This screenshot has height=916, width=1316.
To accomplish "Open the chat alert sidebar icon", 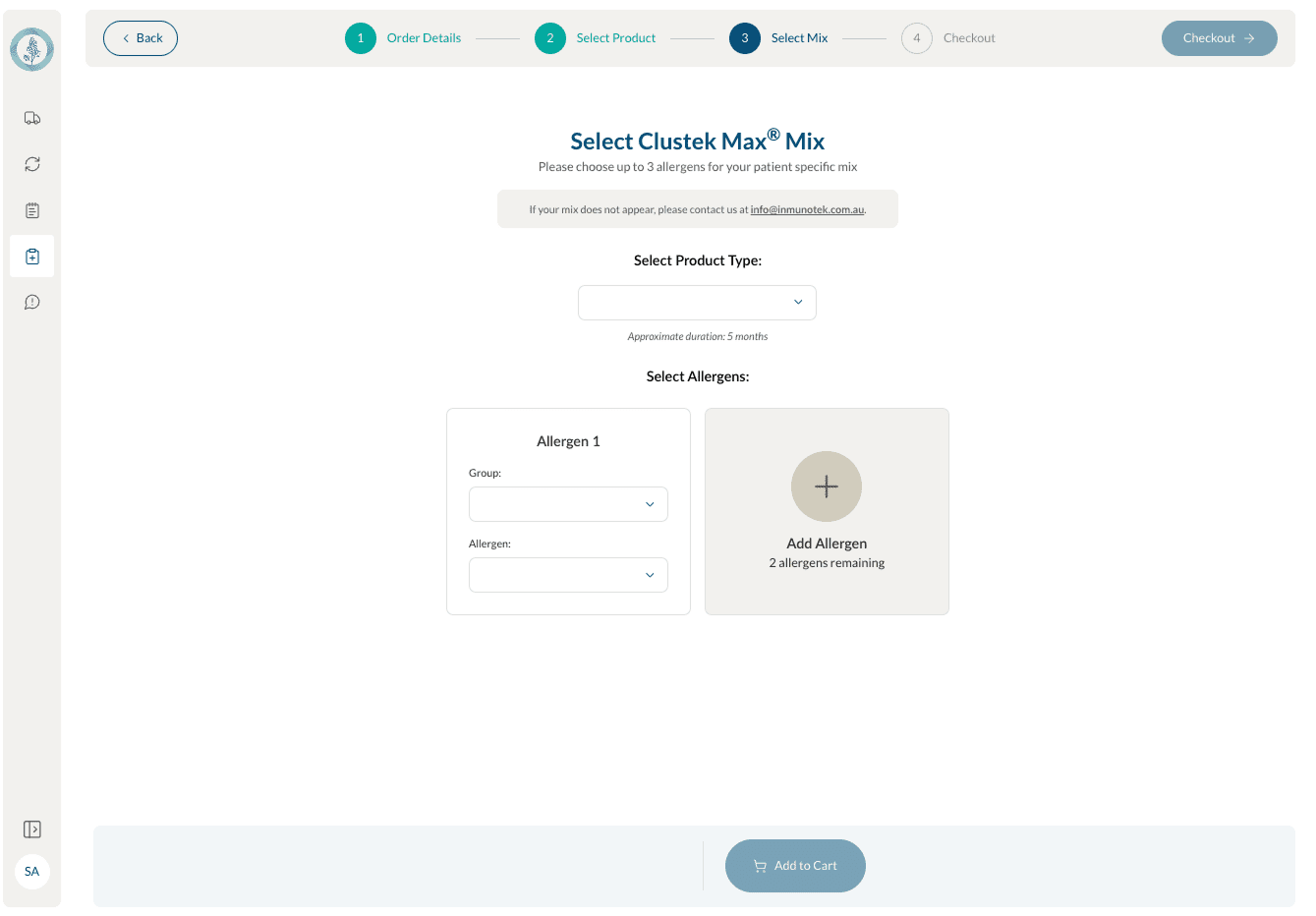I will pyautogui.click(x=32, y=302).
